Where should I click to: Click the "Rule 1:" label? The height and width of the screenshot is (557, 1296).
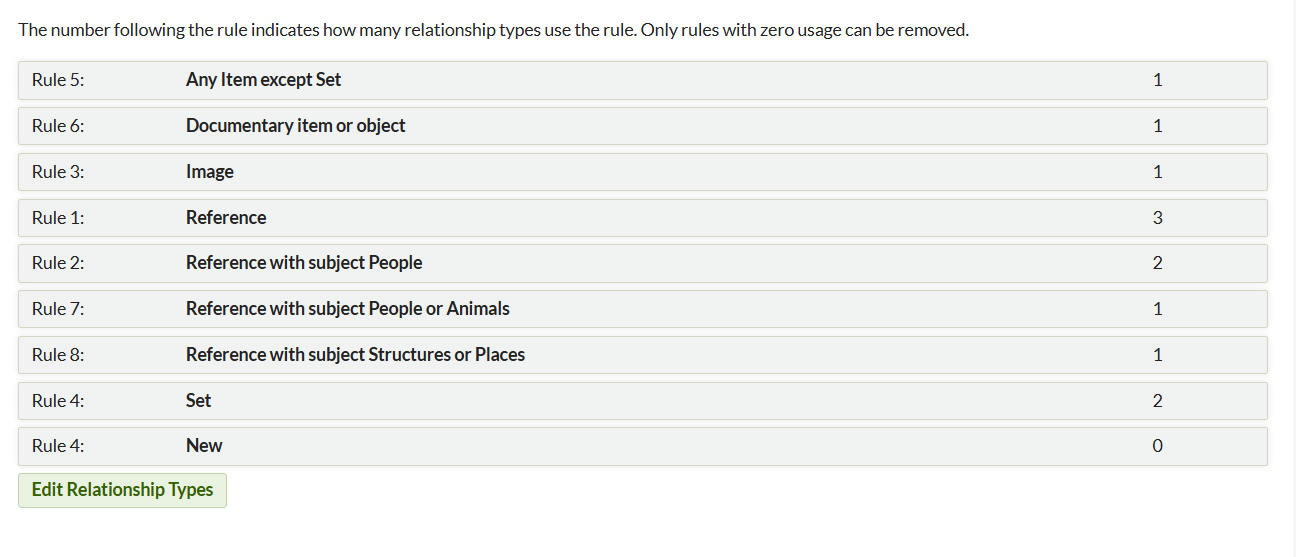[58, 218]
